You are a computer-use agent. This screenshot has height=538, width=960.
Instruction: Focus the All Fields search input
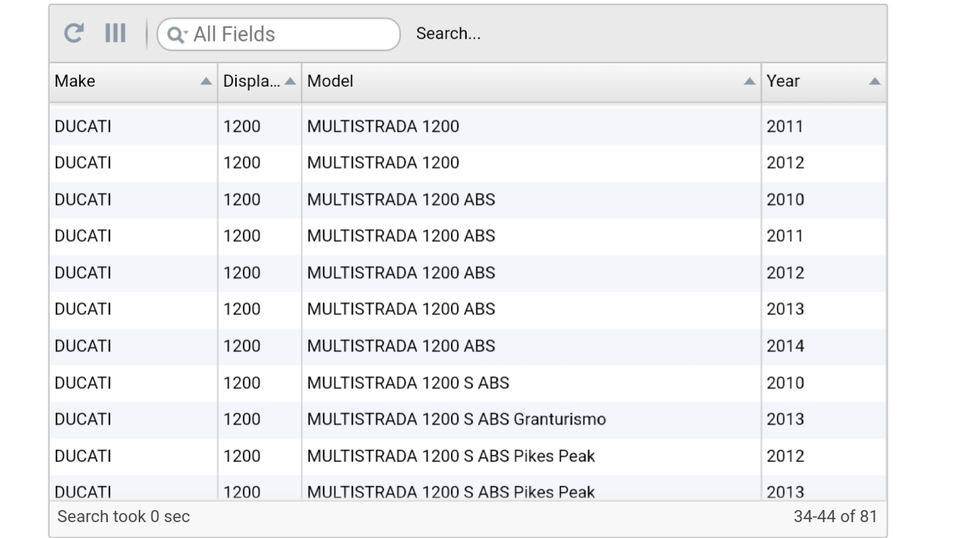coord(290,34)
